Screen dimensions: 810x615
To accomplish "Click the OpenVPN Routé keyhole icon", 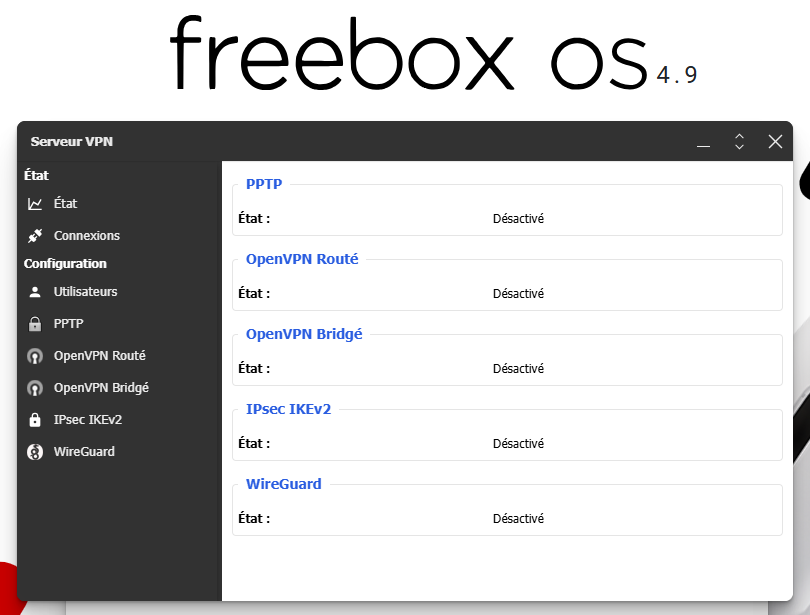I will [x=35, y=356].
